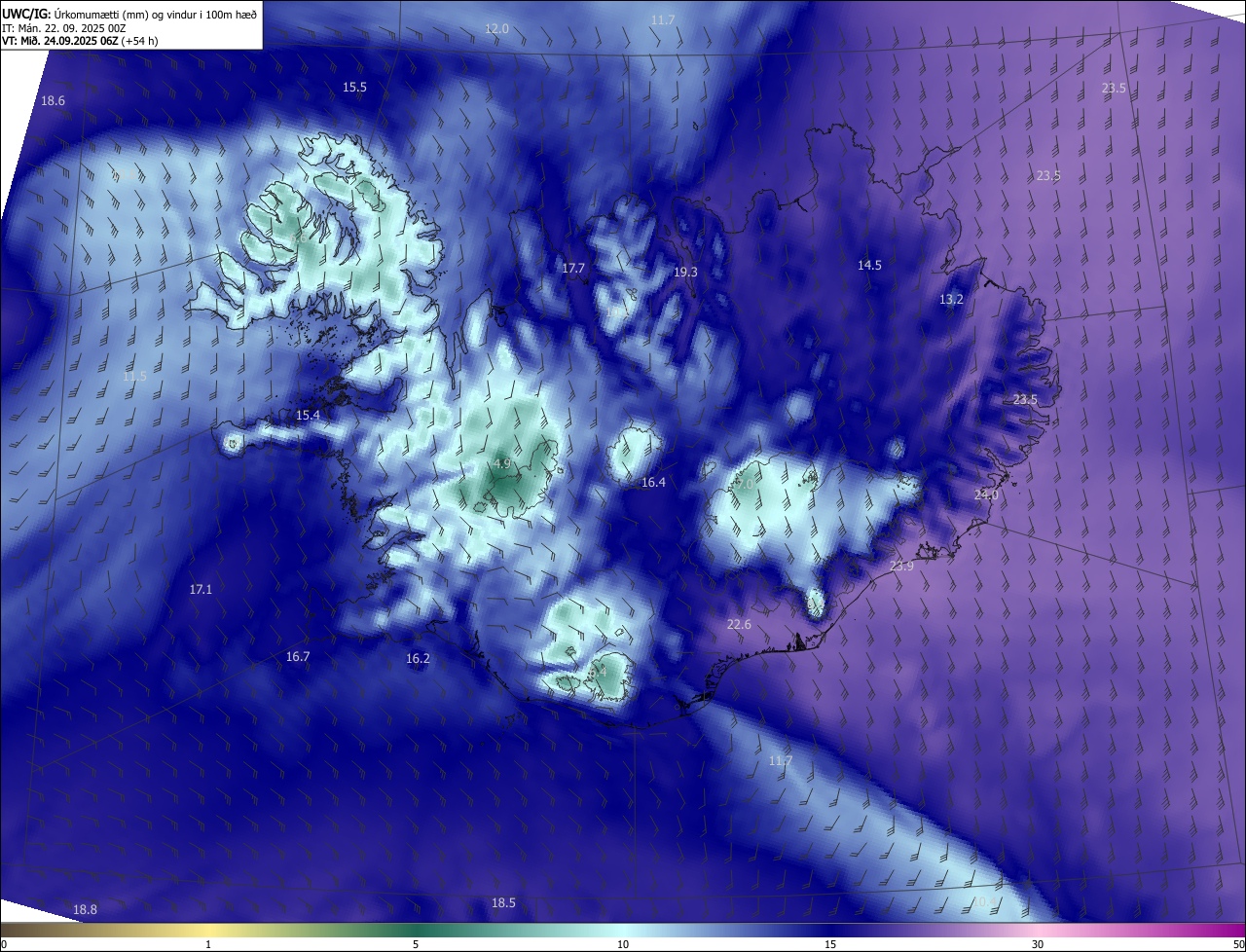Select the 11.5 value label
This screenshot has width=1246, height=952.
(x=134, y=377)
